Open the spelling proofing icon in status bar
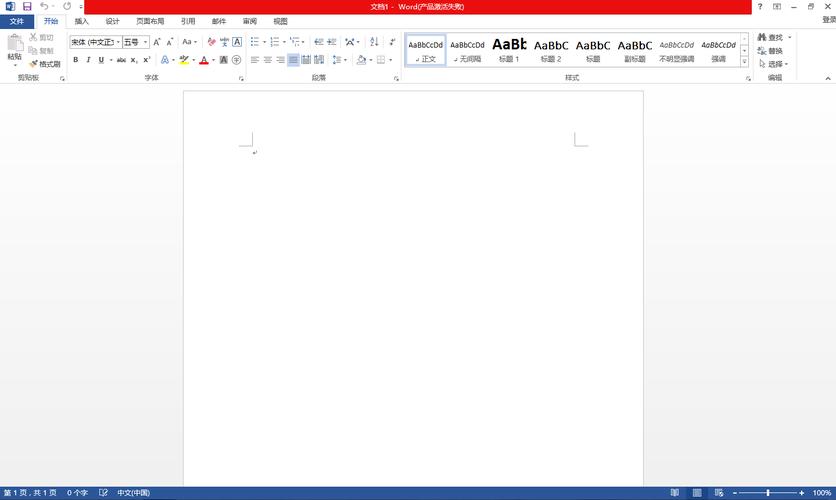This screenshot has height=500, width=836. pyautogui.click(x=103, y=493)
